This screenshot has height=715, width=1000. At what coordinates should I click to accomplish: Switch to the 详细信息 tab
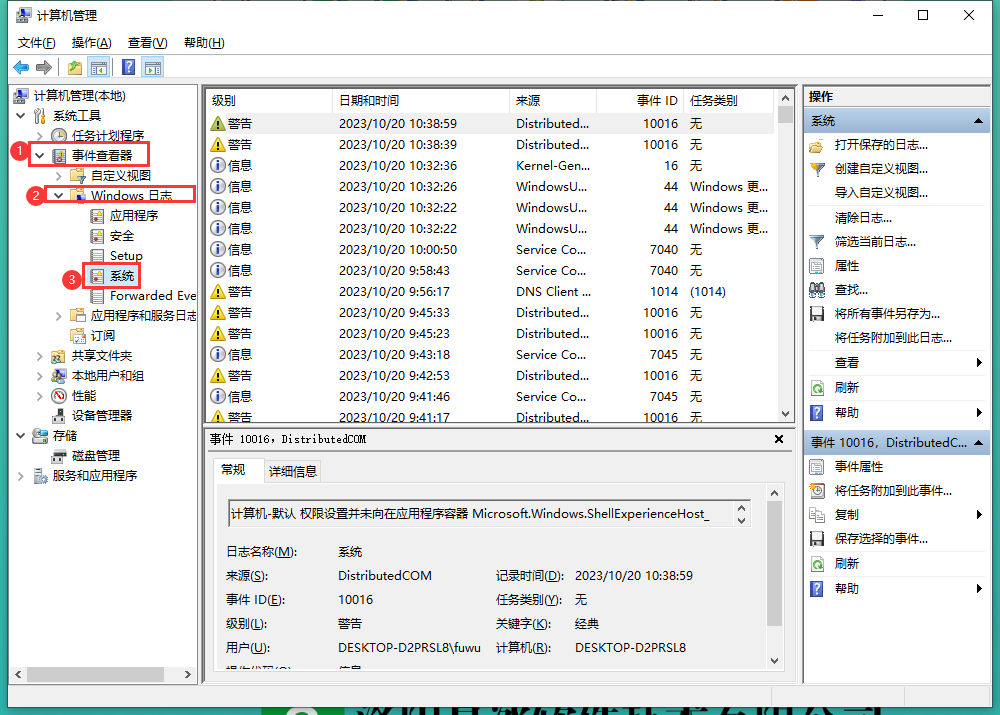tap(293, 471)
